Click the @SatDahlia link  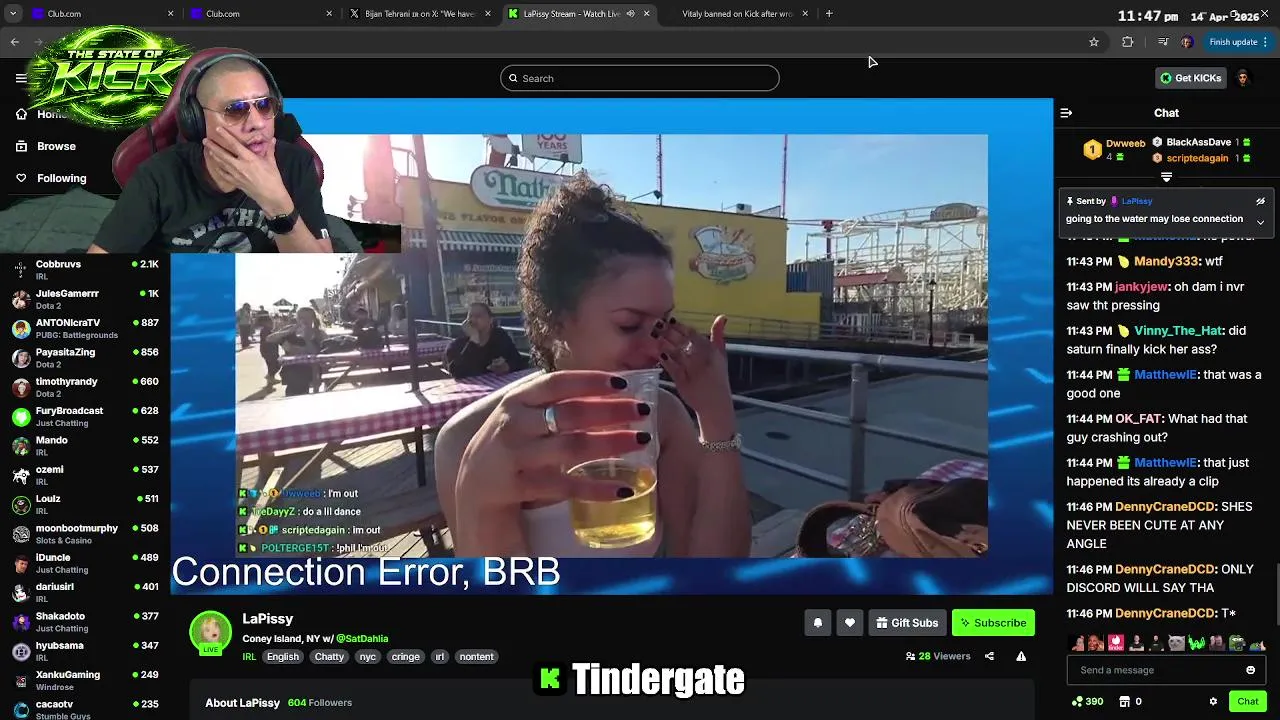362,638
